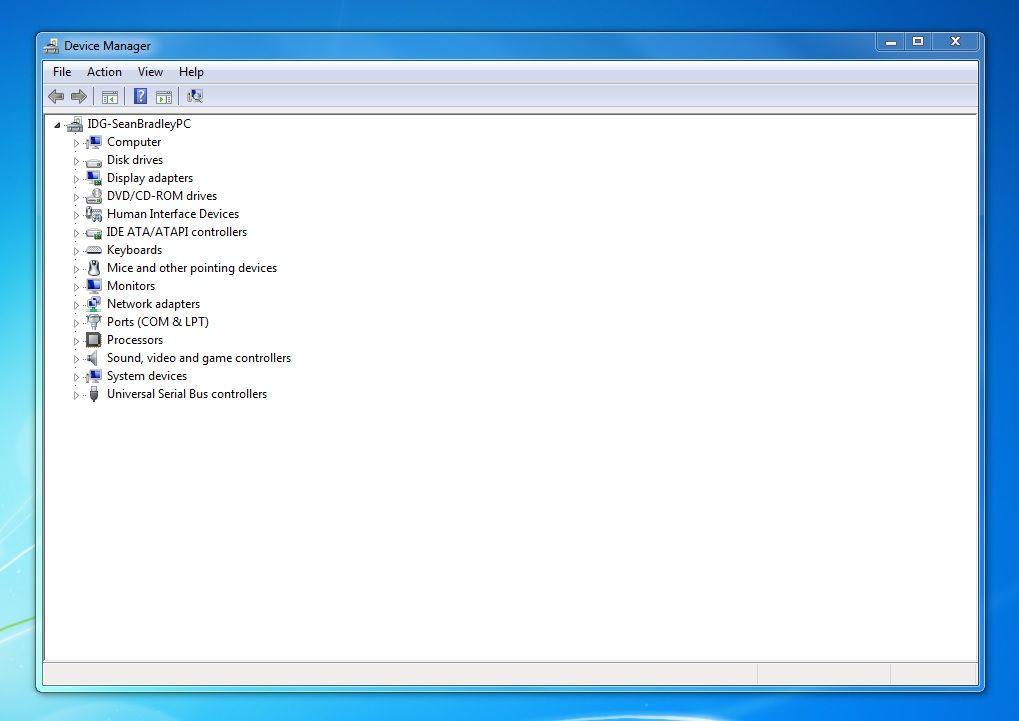1019x721 pixels.
Task: Select Sound, video and game controllers label
Action: coord(199,358)
